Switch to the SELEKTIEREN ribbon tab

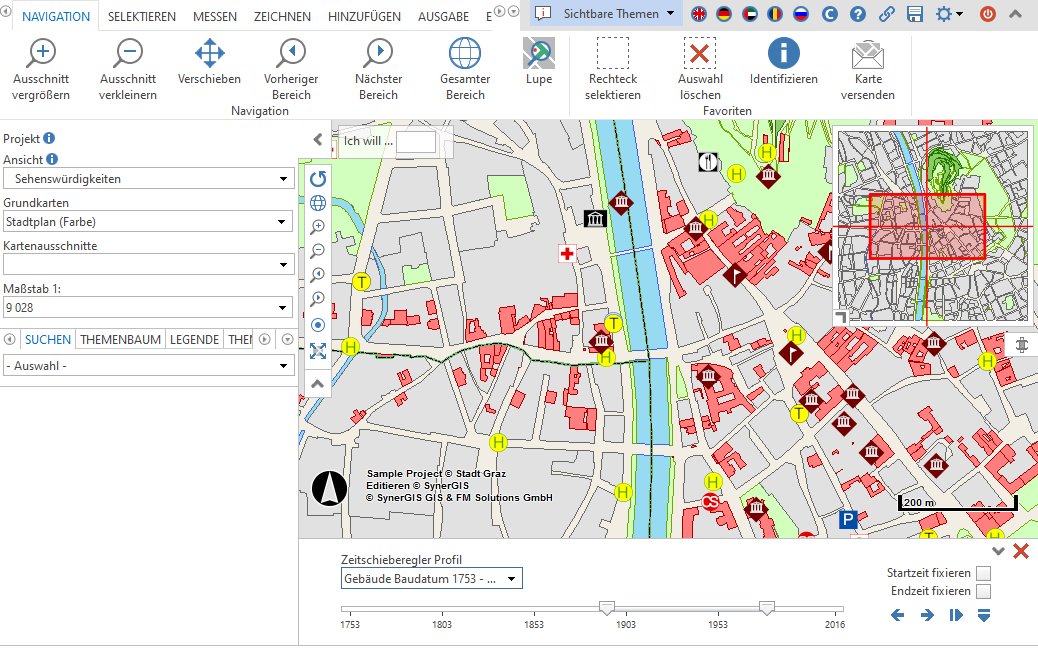(x=142, y=17)
